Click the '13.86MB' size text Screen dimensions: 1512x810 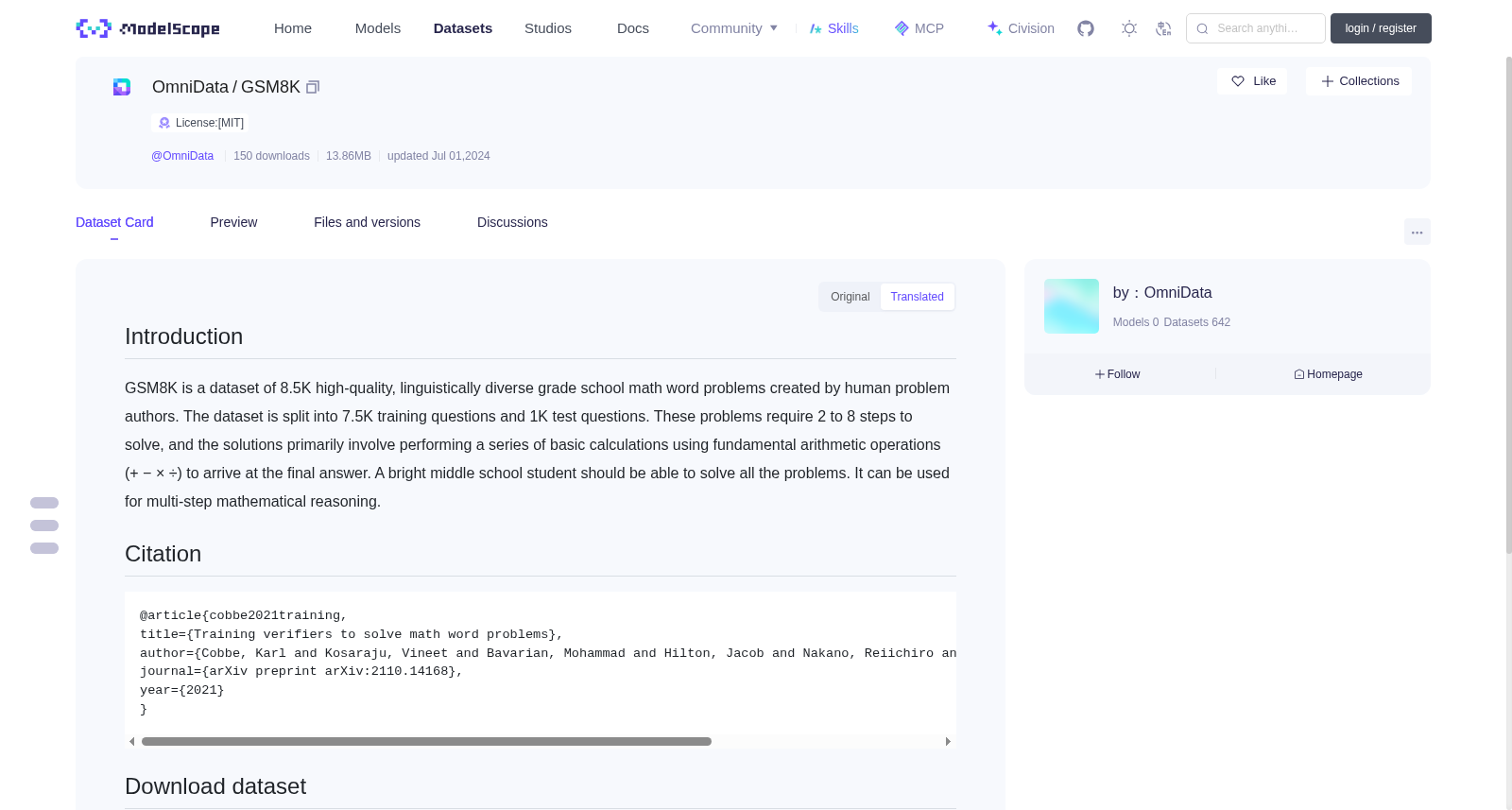[x=349, y=156]
